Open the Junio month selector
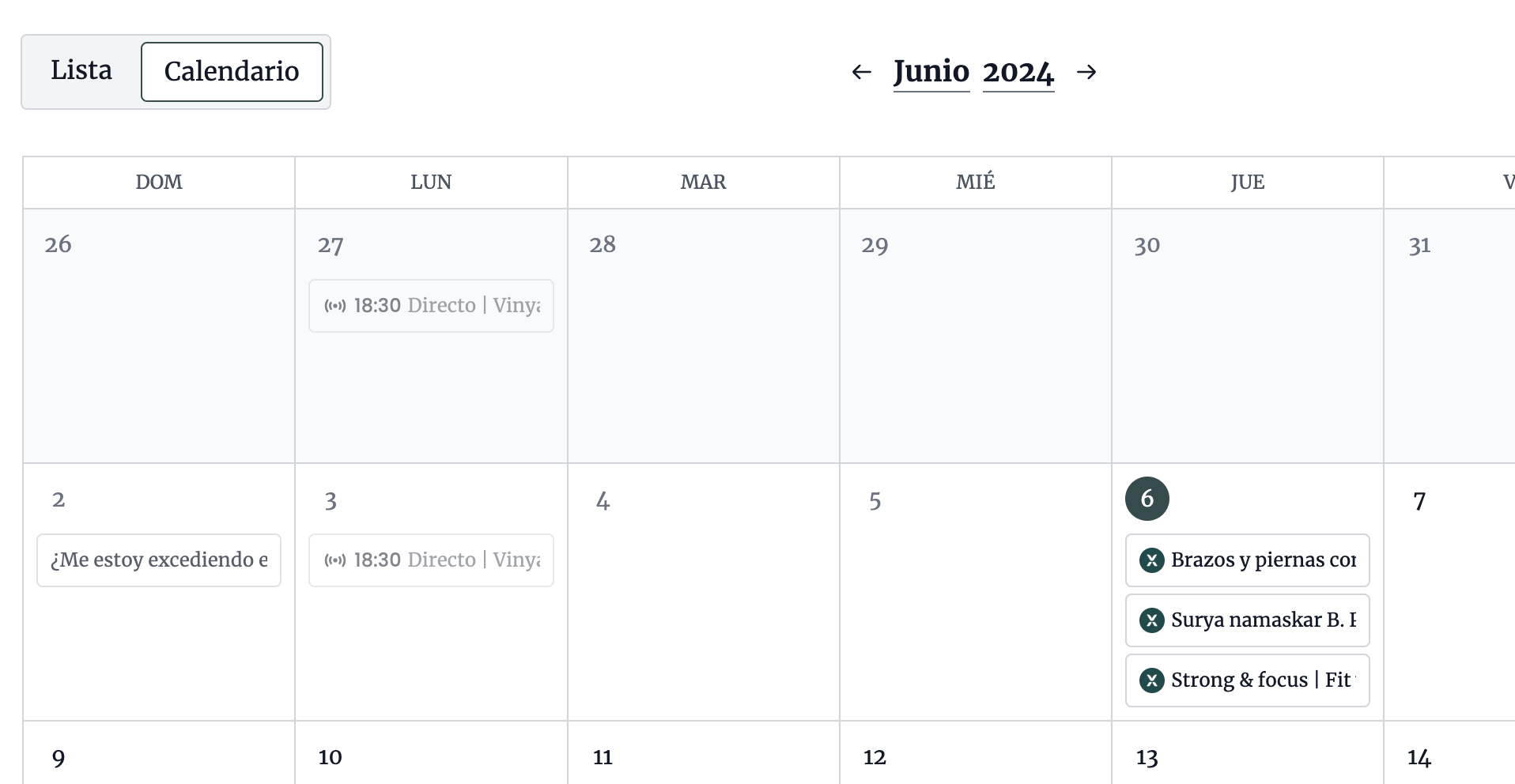This screenshot has width=1515, height=784. pyautogui.click(x=931, y=72)
